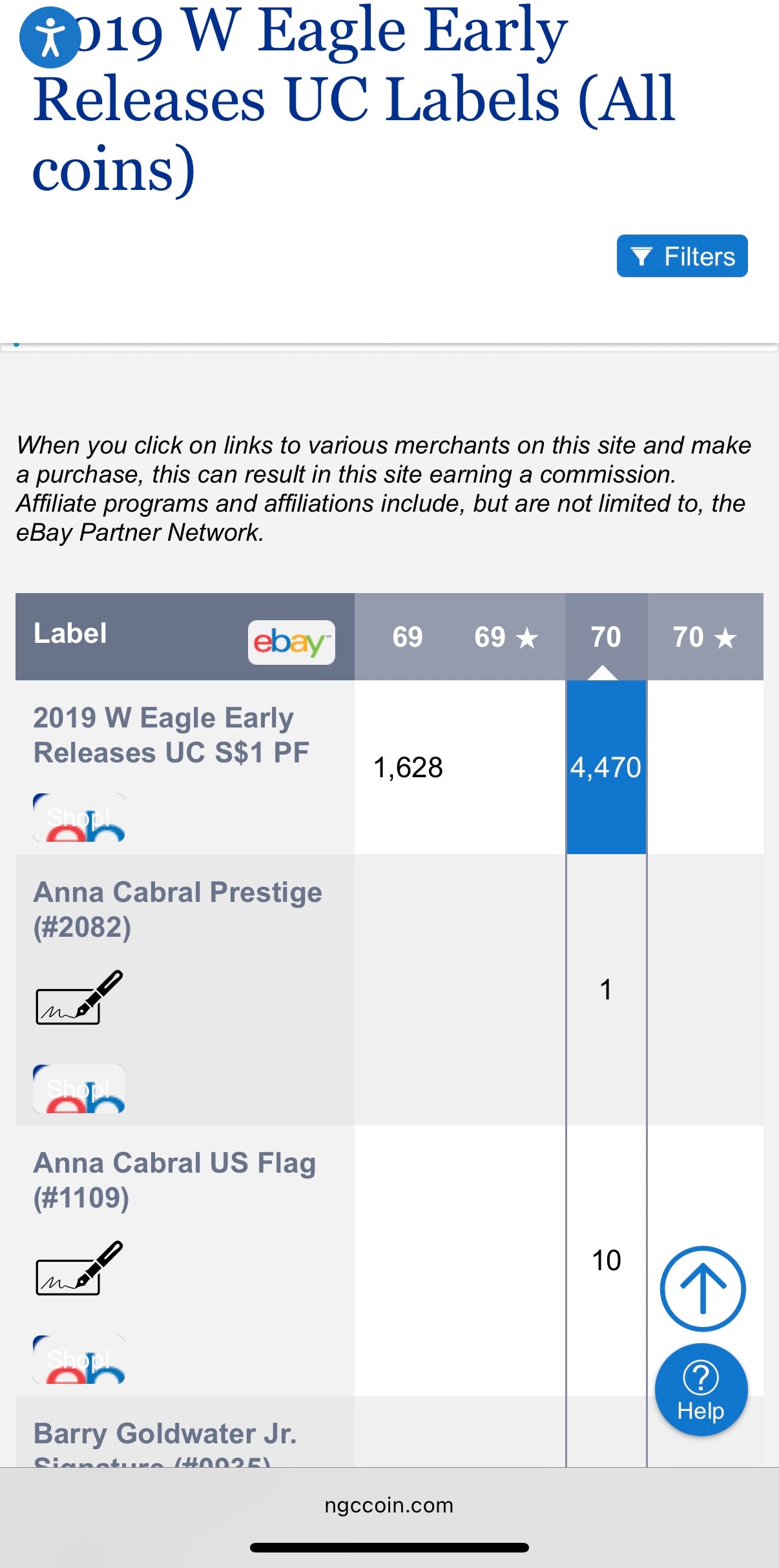779x1568 pixels.
Task: Click eBay Shop icon under 2019 W Eagle
Action: tap(79, 818)
